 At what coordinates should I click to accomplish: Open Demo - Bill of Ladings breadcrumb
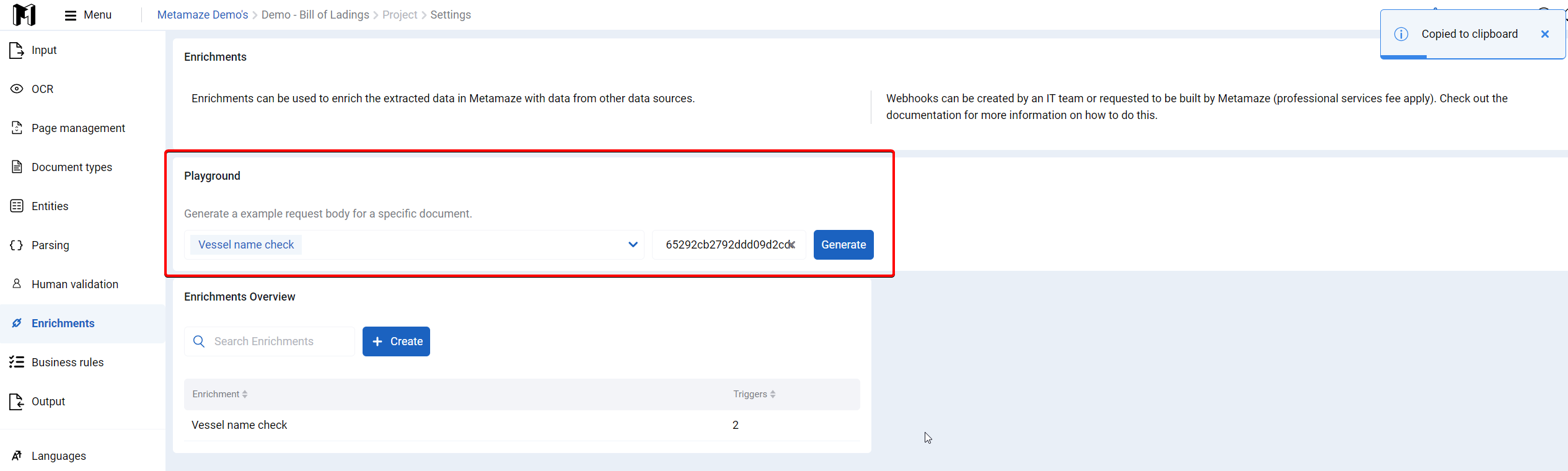[315, 15]
